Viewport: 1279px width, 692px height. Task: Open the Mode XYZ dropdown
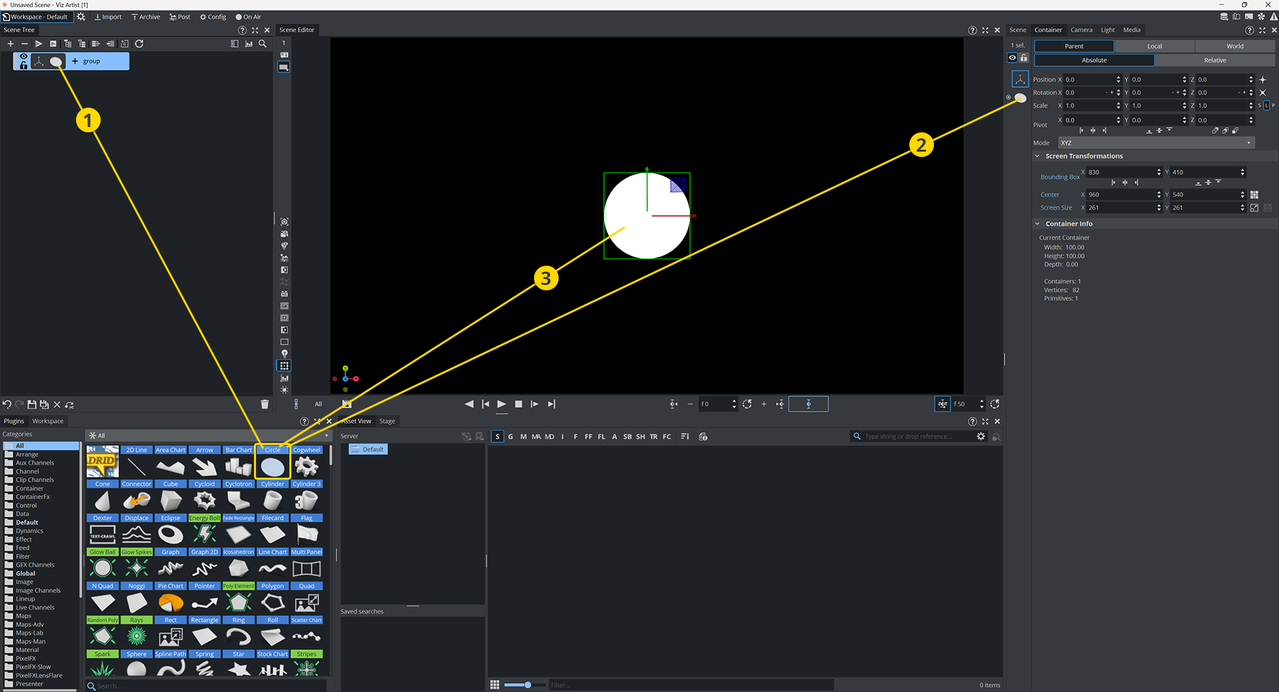click(1155, 143)
